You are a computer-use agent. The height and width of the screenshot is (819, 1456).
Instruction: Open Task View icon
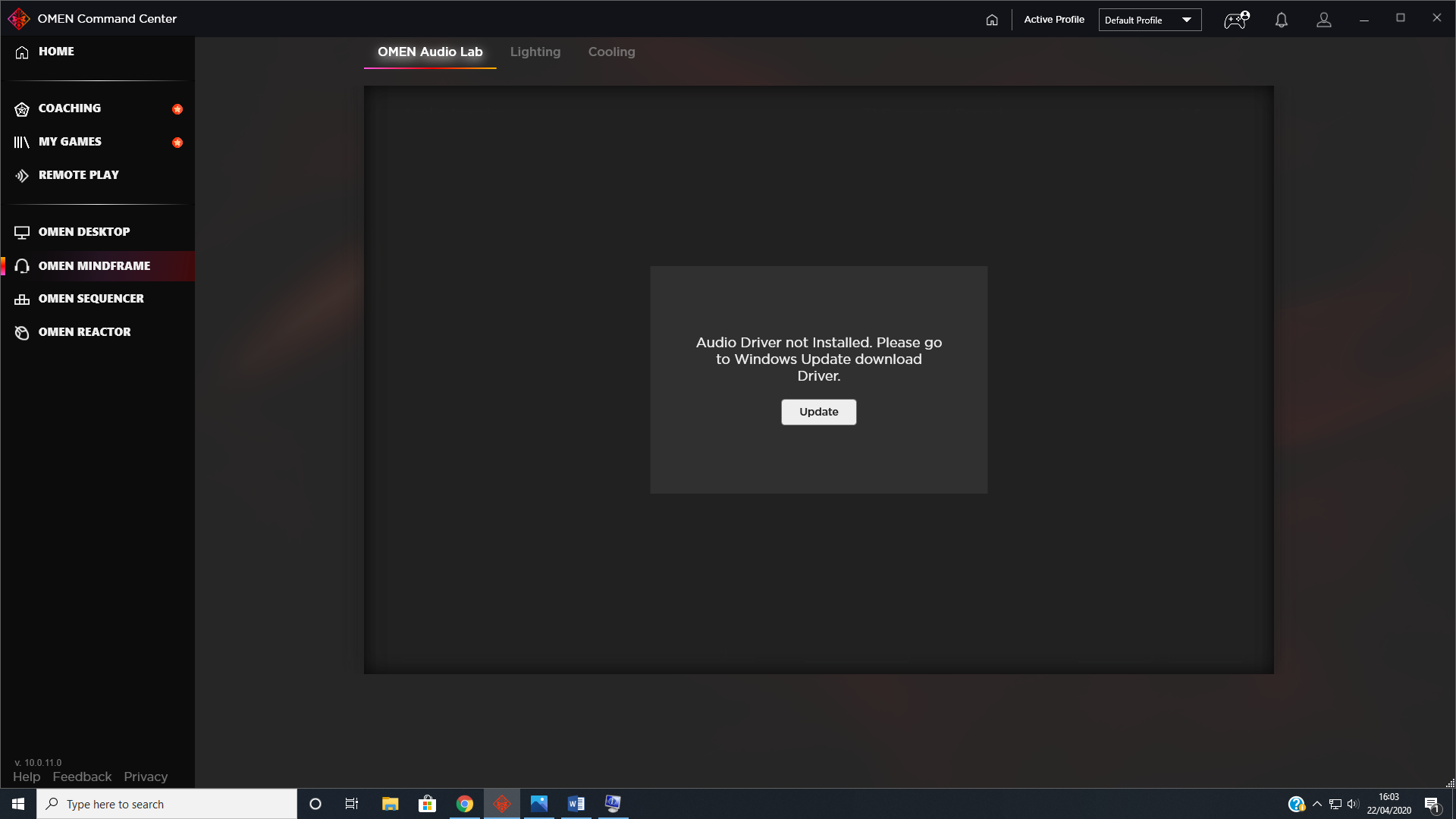tap(352, 804)
